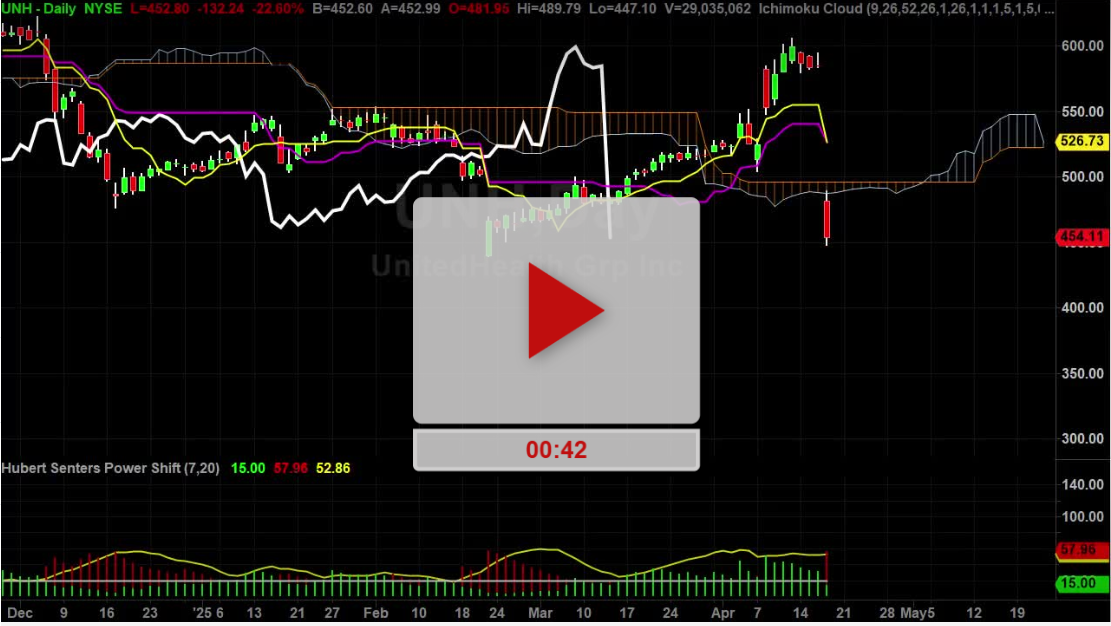Click green 15.00 beside Power Shift label
Screen dimensions: 1111x626
248,468
